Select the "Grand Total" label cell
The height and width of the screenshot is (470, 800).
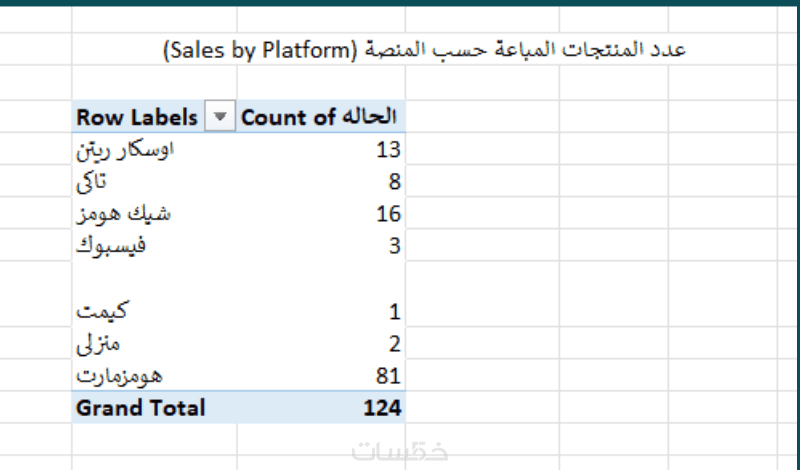coord(140,408)
